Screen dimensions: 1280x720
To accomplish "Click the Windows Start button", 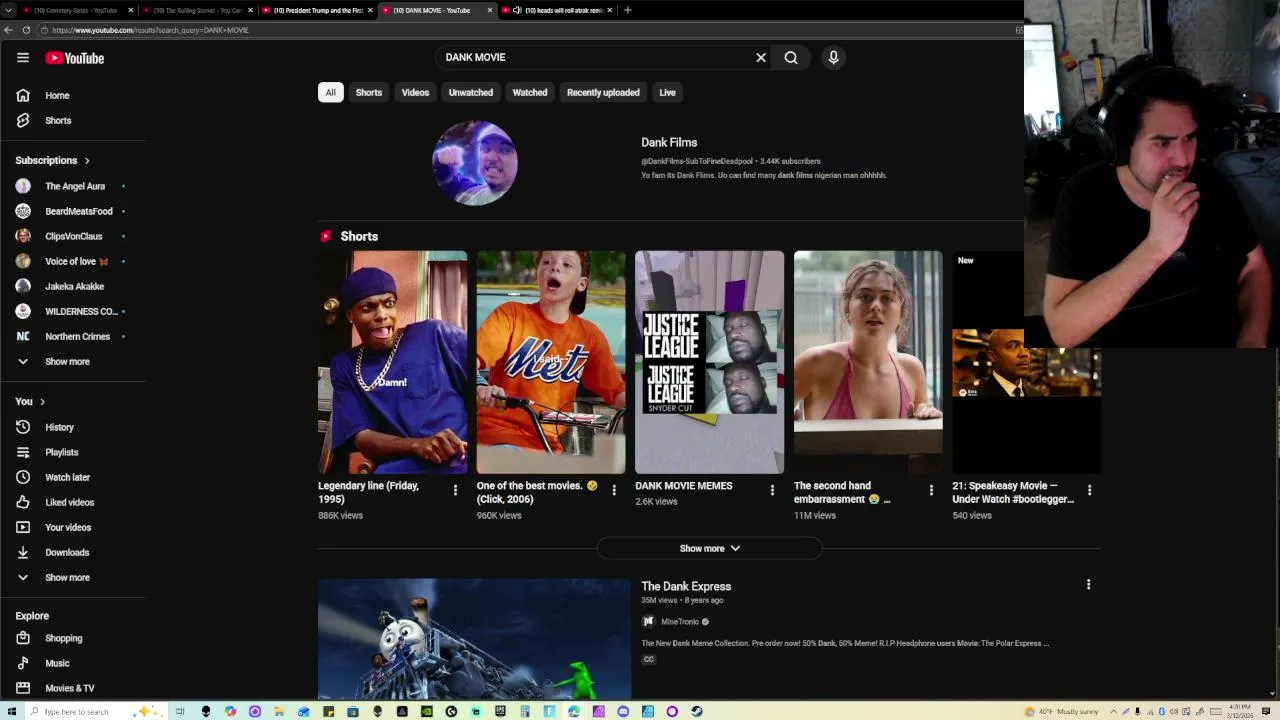I will (11, 711).
